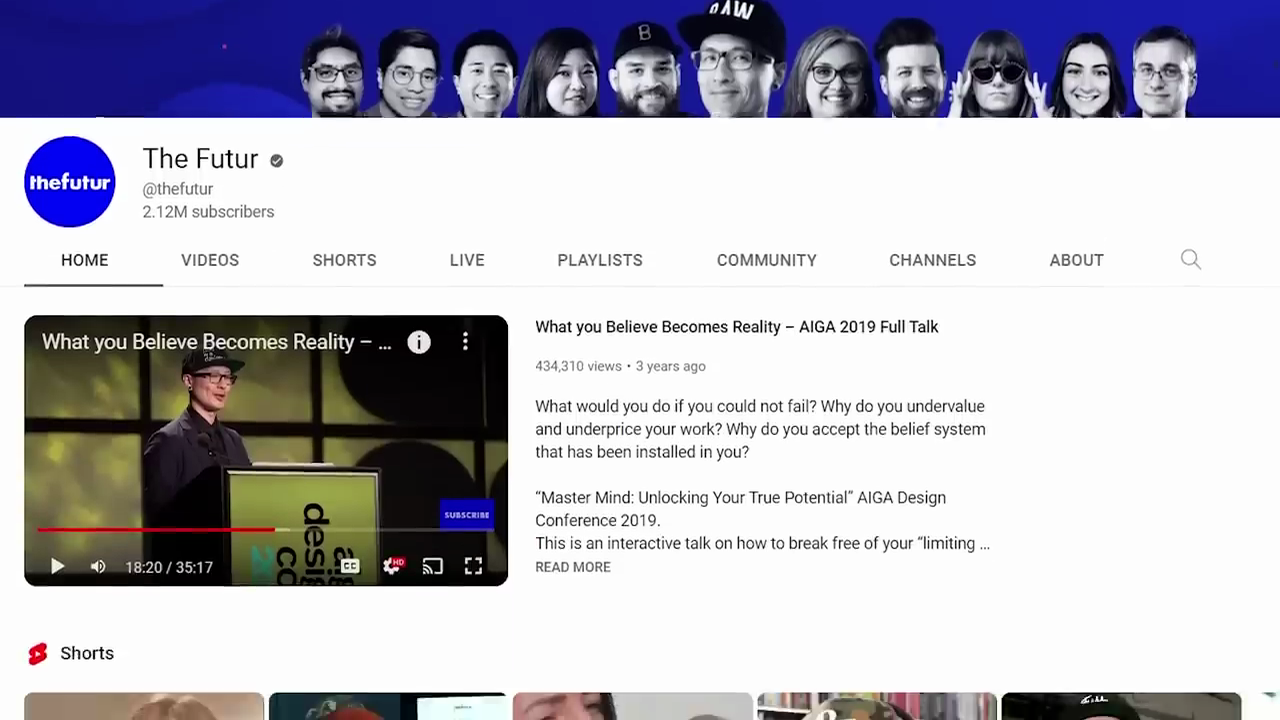Expand description with Read More
1280x720 pixels.
tap(573, 567)
